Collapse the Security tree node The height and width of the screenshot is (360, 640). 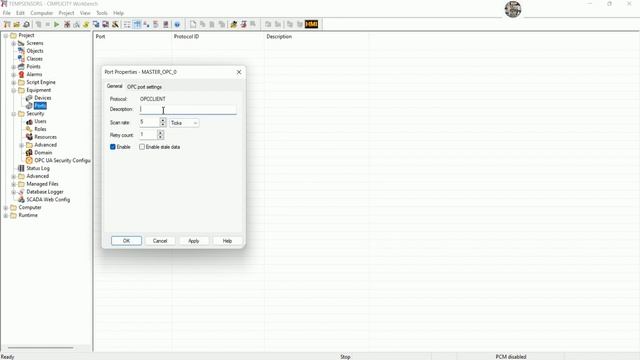pyautogui.click(x=13, y=114)
